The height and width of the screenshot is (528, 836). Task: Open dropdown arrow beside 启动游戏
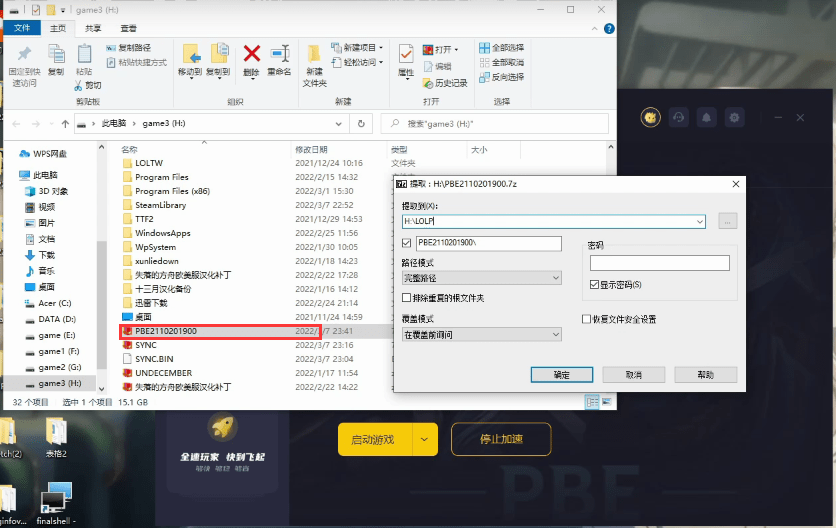click(x=425, y=439)
